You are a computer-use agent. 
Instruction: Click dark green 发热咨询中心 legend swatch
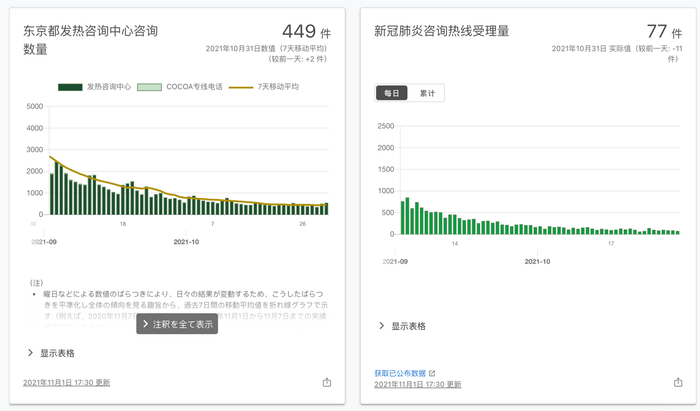tap(70, 87)
